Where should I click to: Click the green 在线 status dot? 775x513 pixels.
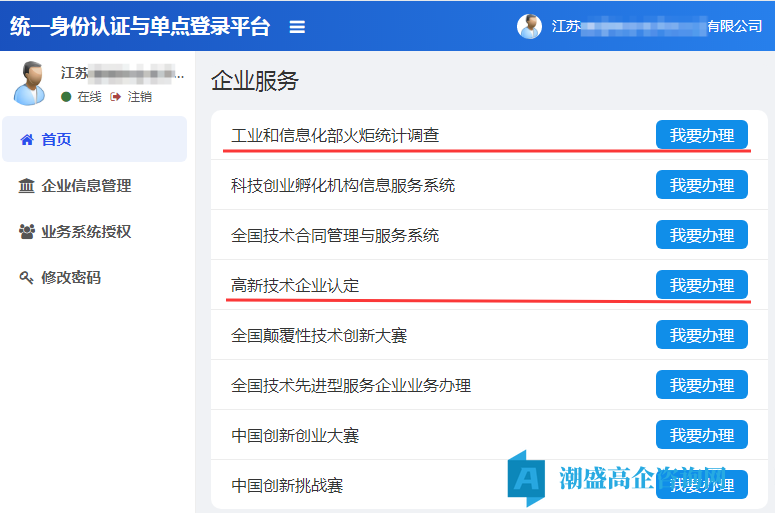(x=66, y=97)
